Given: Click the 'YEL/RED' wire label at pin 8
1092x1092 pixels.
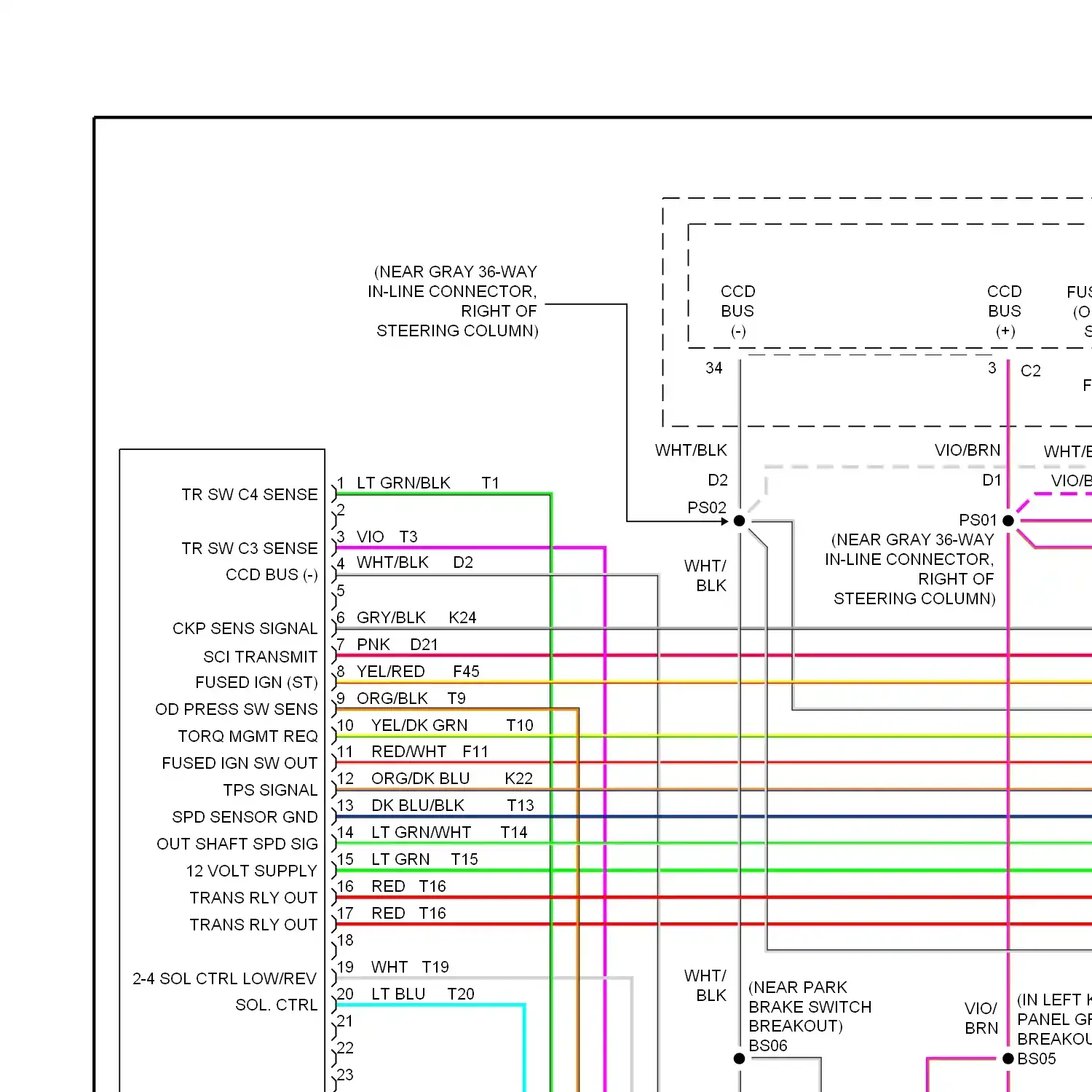Looking at the screenshot, I should pyautogui.click(x=390, y=671).
